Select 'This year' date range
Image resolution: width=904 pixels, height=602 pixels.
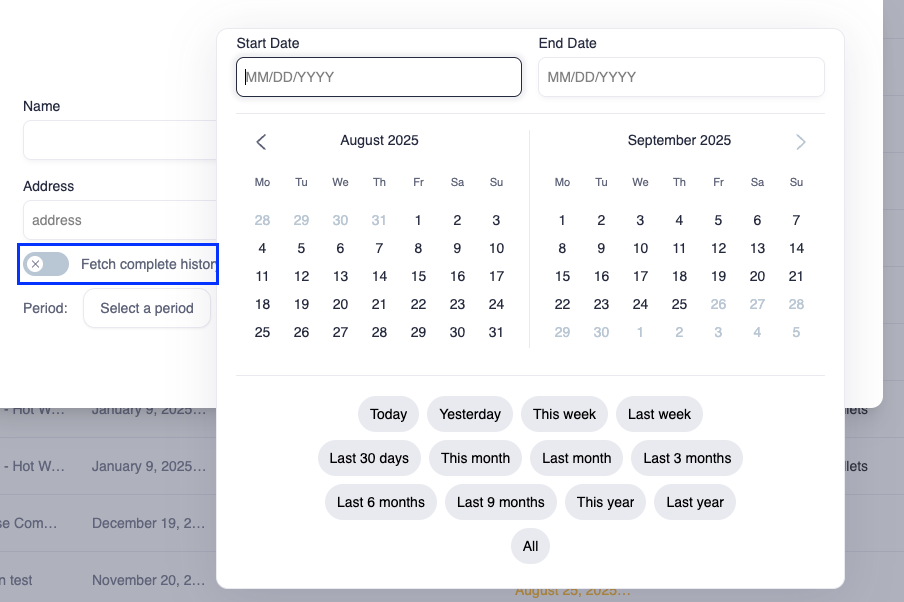604,502
